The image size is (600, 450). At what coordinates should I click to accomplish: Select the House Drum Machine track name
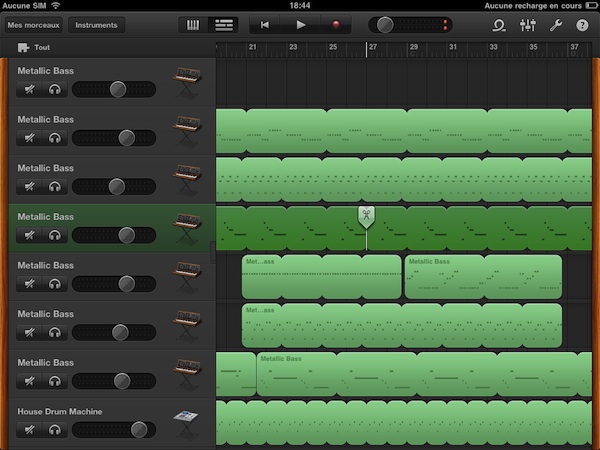[x=60, y=412]
